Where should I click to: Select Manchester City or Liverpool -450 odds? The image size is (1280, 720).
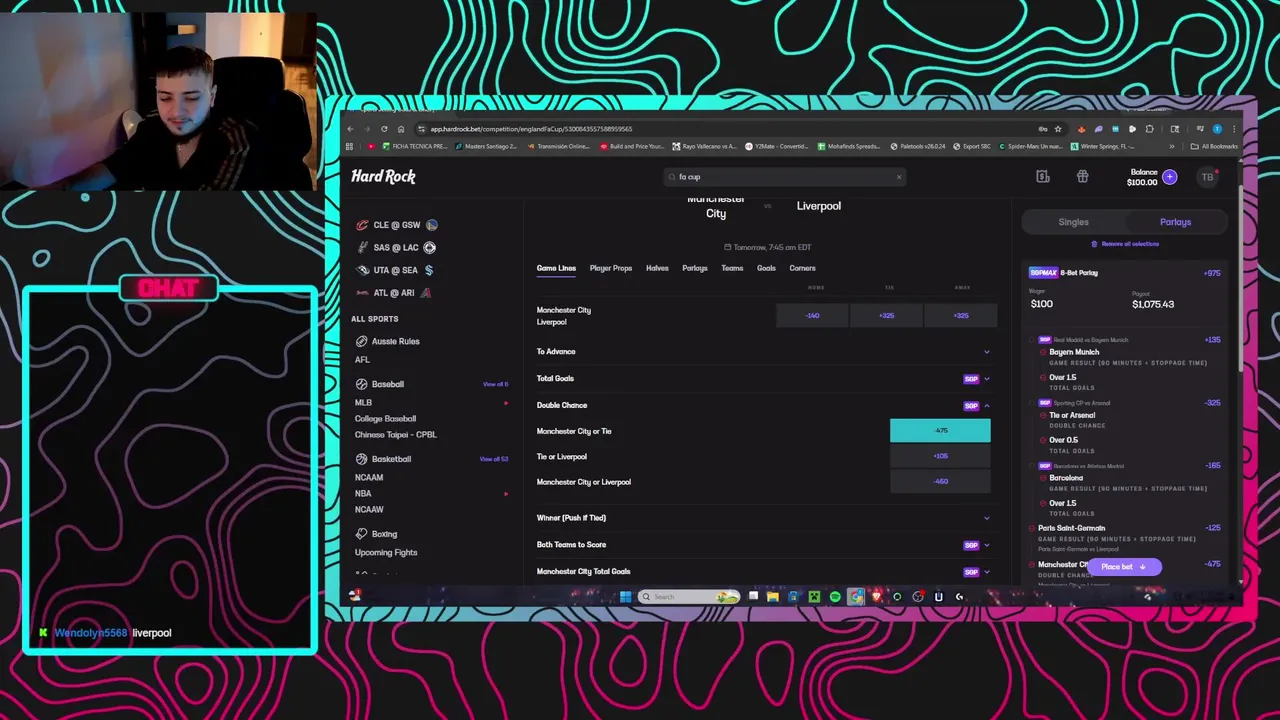coord(940,482)
